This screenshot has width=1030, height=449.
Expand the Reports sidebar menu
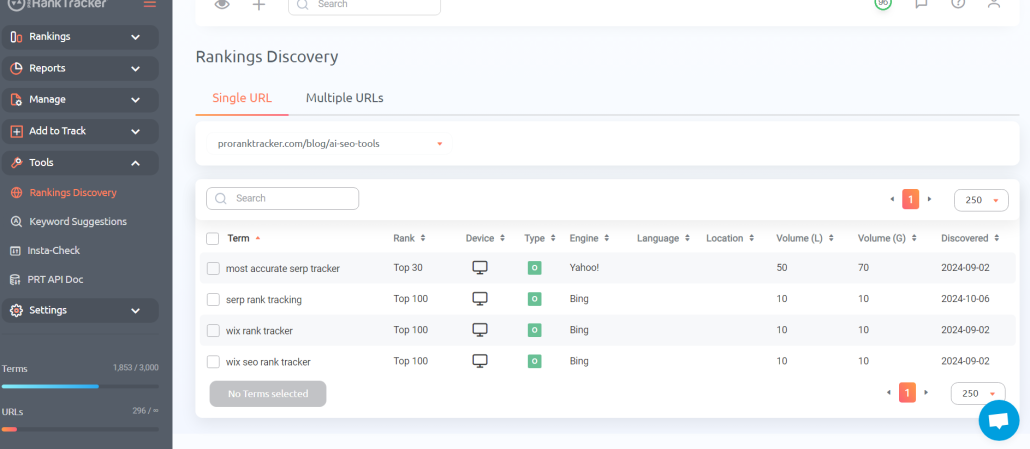(x=80, y=68)
